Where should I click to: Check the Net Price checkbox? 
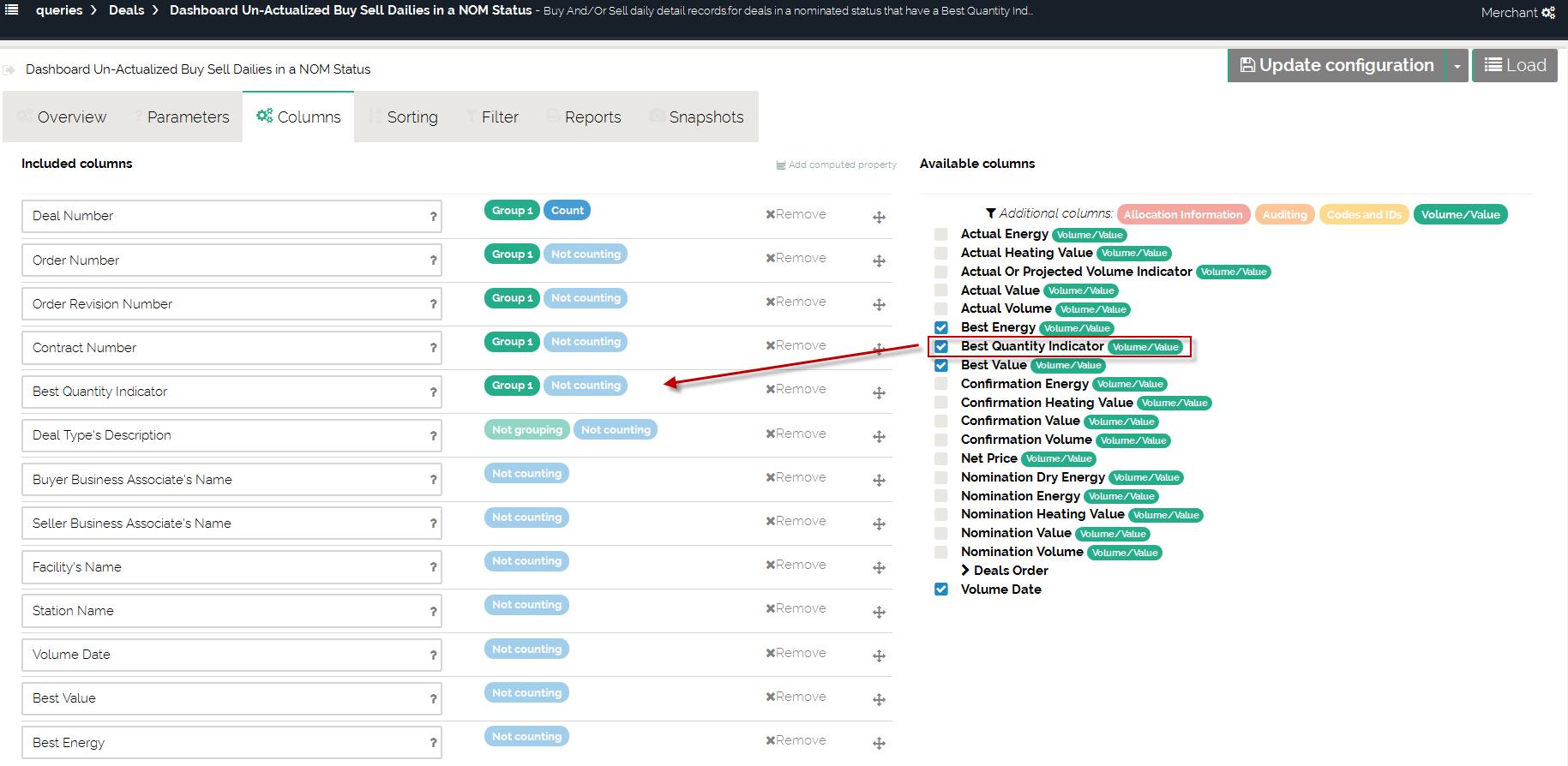[x=941, y=459]
